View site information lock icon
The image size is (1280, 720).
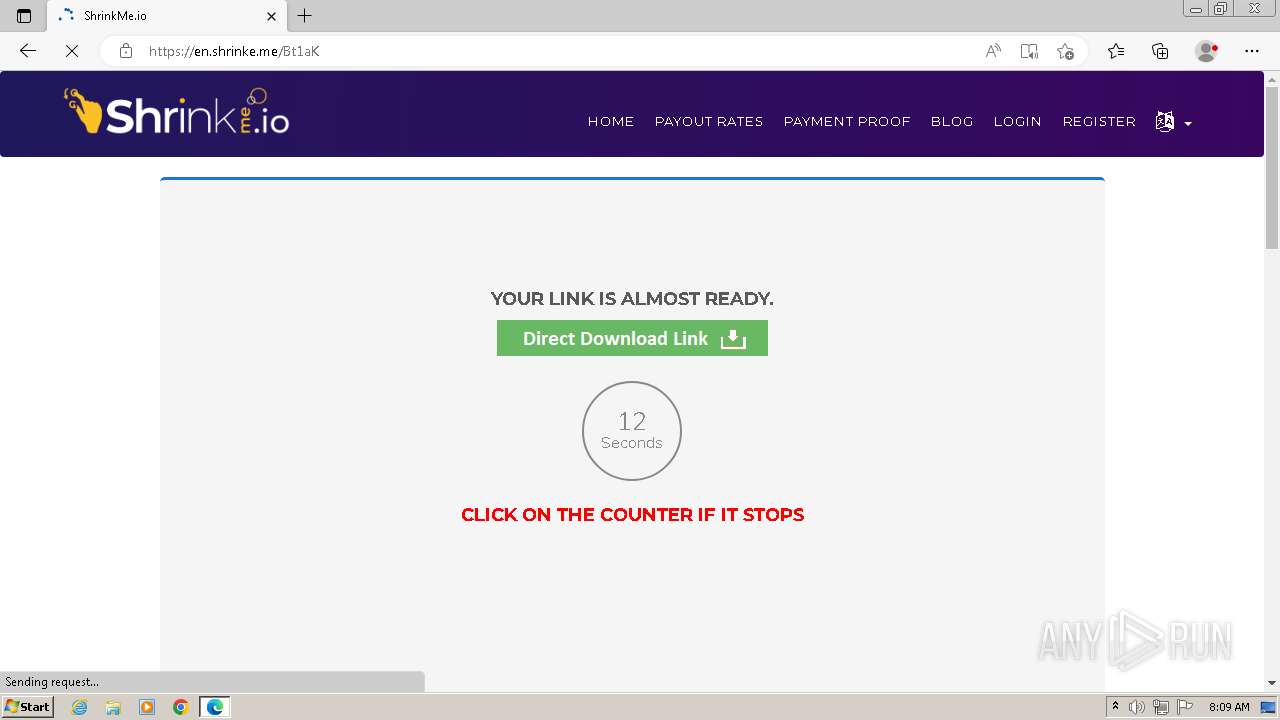(x=126, y=51)
